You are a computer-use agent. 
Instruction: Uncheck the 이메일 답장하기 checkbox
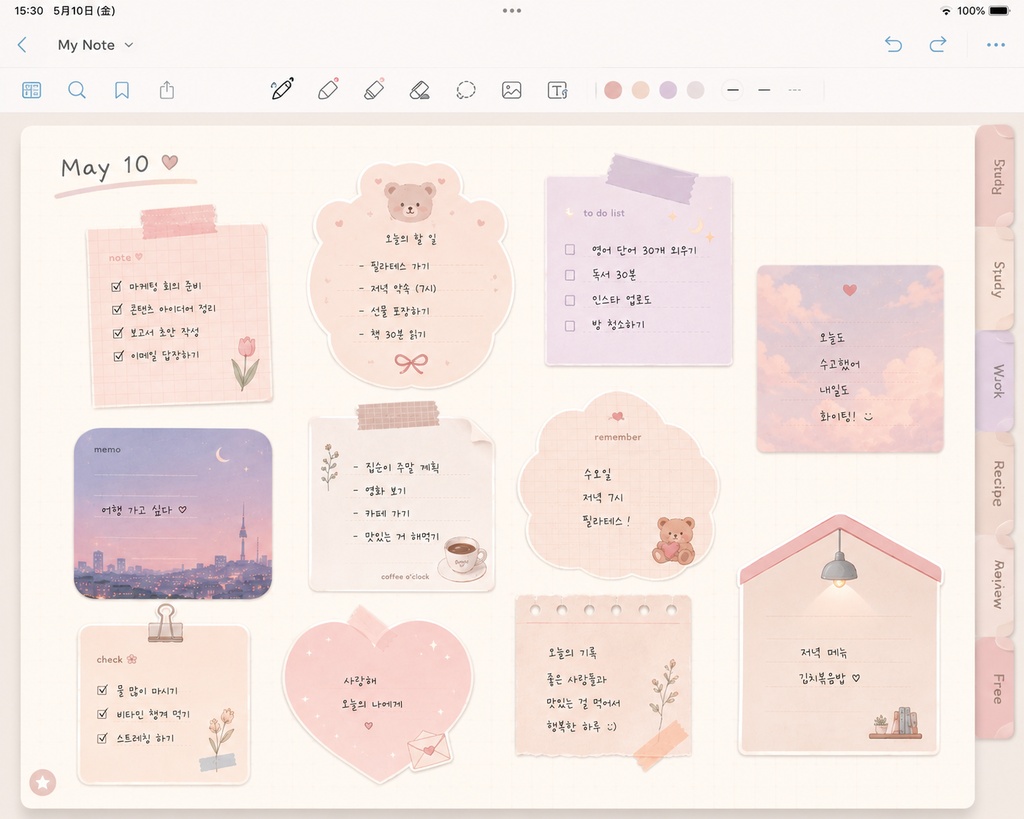click(x=118, y=356)
